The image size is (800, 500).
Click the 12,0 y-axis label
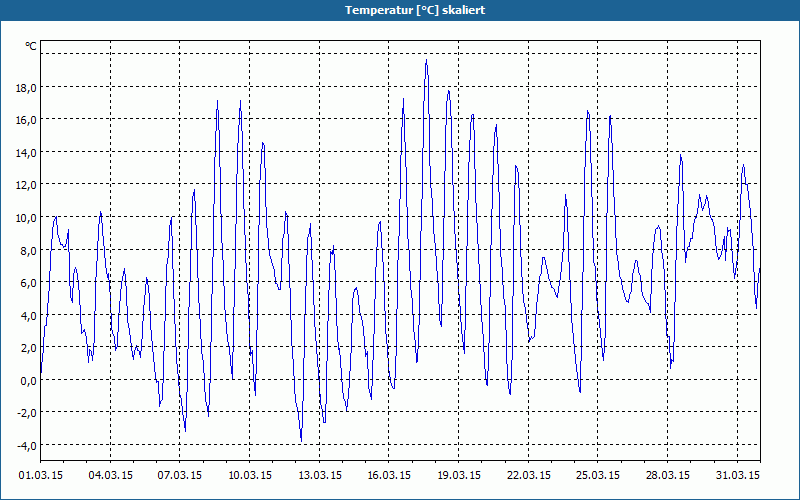[x=26, y=185]
